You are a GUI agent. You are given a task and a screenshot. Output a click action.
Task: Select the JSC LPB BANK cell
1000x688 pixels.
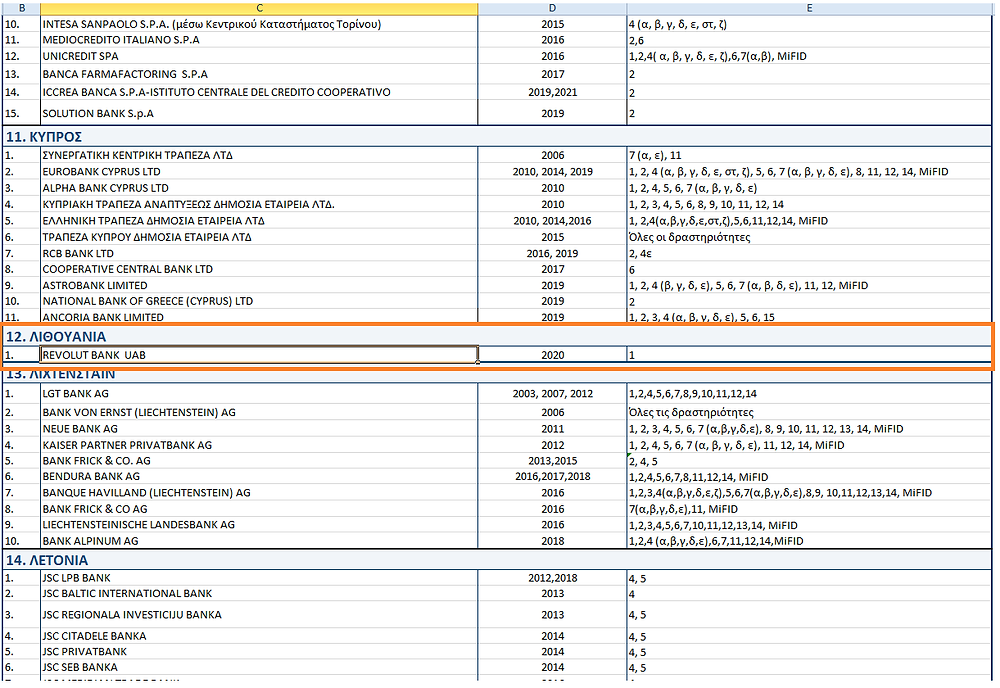pyautogui.click(x=259, y=578)
